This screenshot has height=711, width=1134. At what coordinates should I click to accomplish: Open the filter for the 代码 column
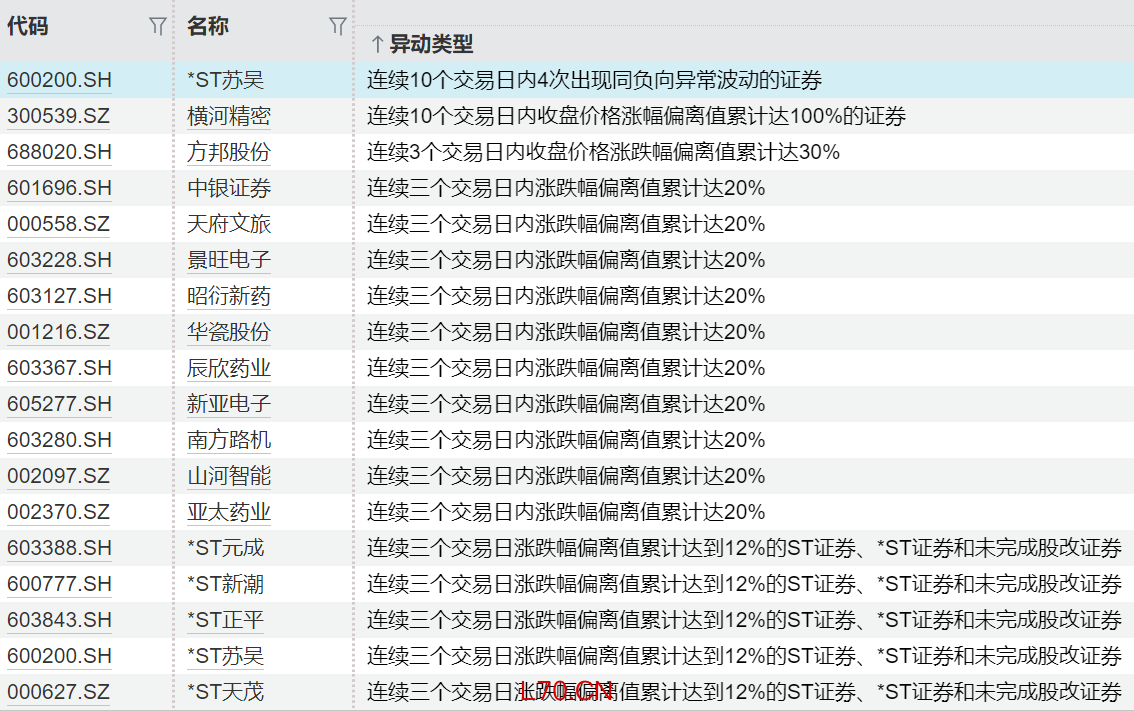click(157, 27)
